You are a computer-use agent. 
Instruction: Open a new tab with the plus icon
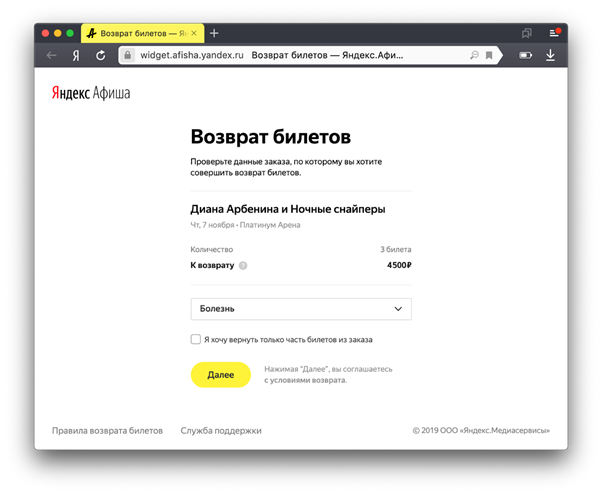tap(214, 33)
